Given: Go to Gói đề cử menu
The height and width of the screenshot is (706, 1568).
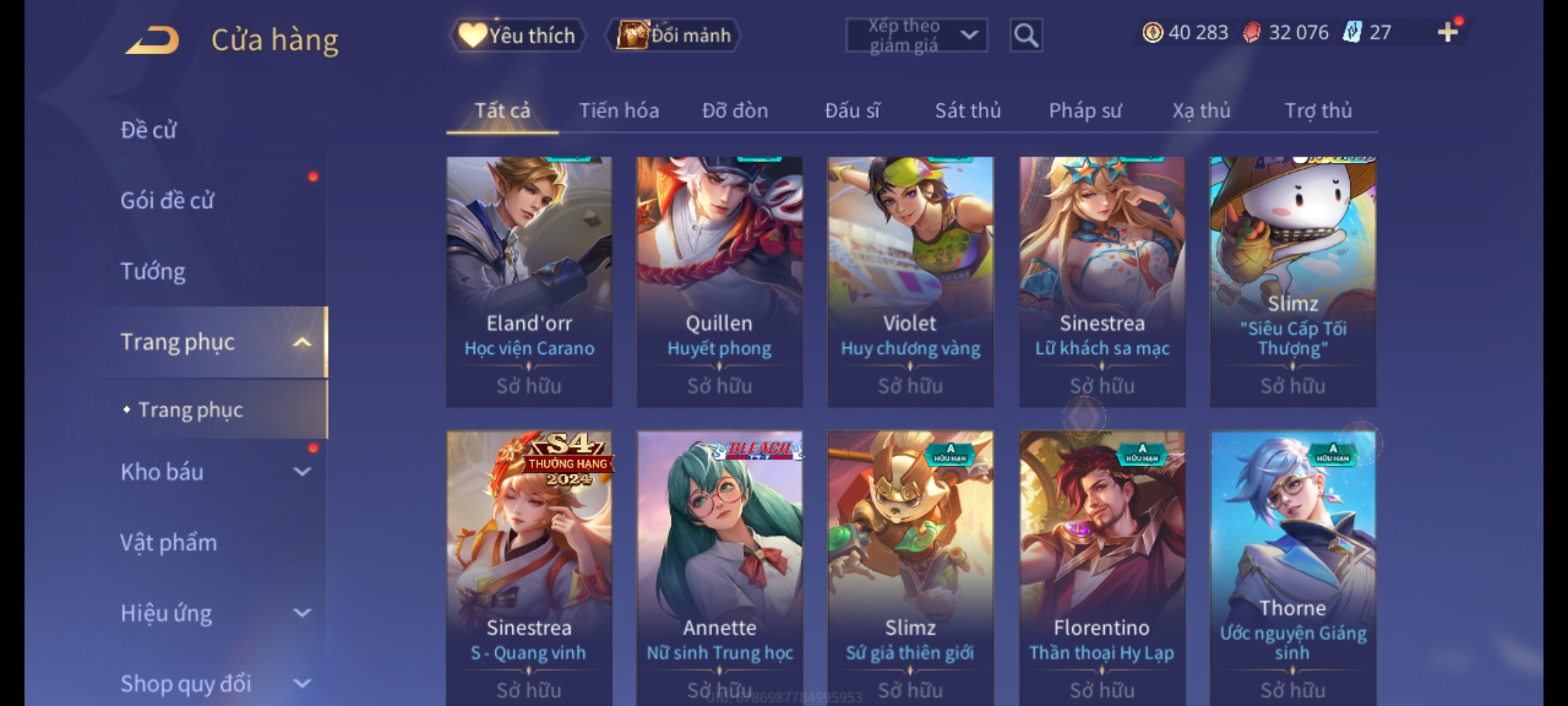Looking at the screenshot, I should (x=167, y=200).
